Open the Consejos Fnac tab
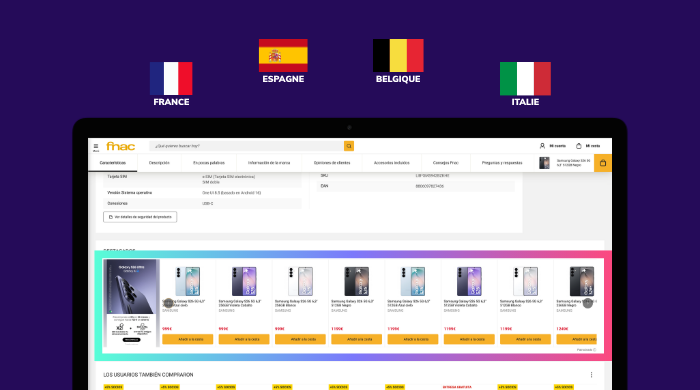The height and width of the screenshot is (390, 700). pyautogui.click(x=446, y=163)
